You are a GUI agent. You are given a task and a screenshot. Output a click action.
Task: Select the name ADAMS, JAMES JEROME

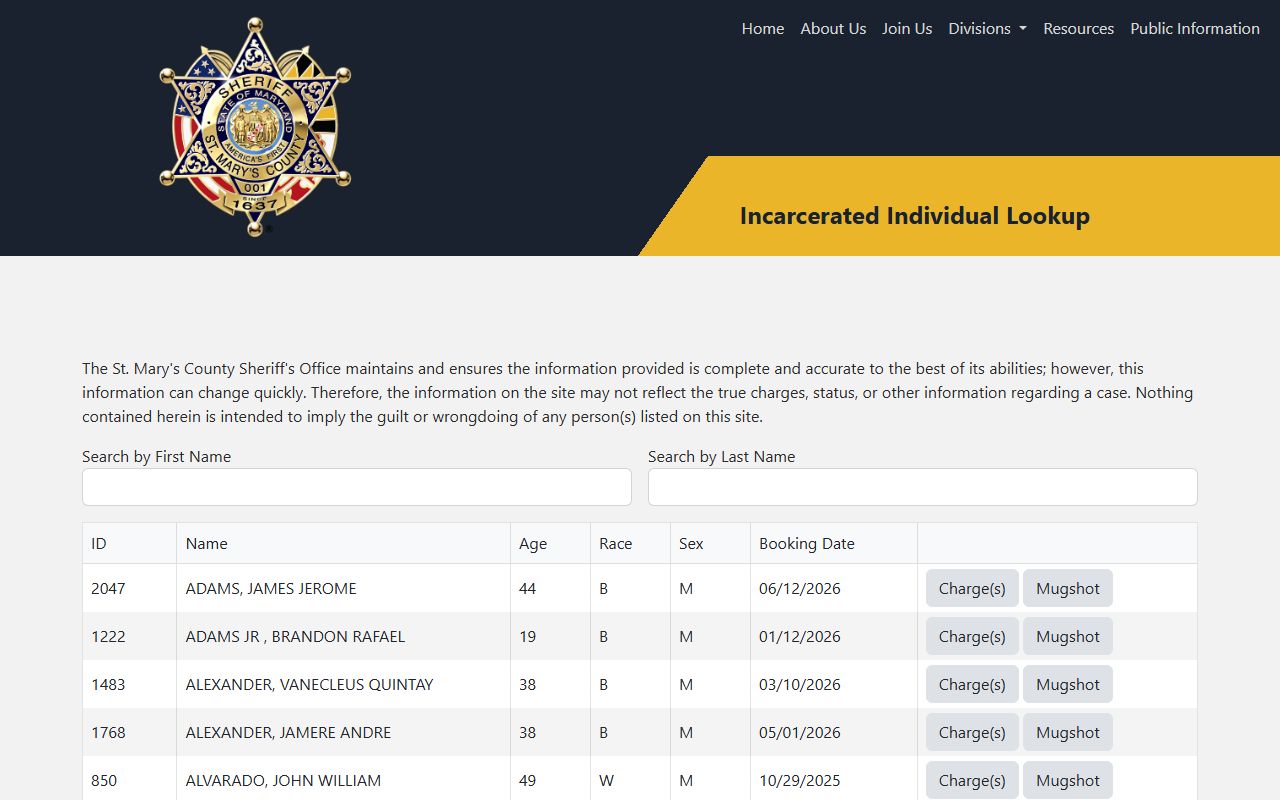271,588
